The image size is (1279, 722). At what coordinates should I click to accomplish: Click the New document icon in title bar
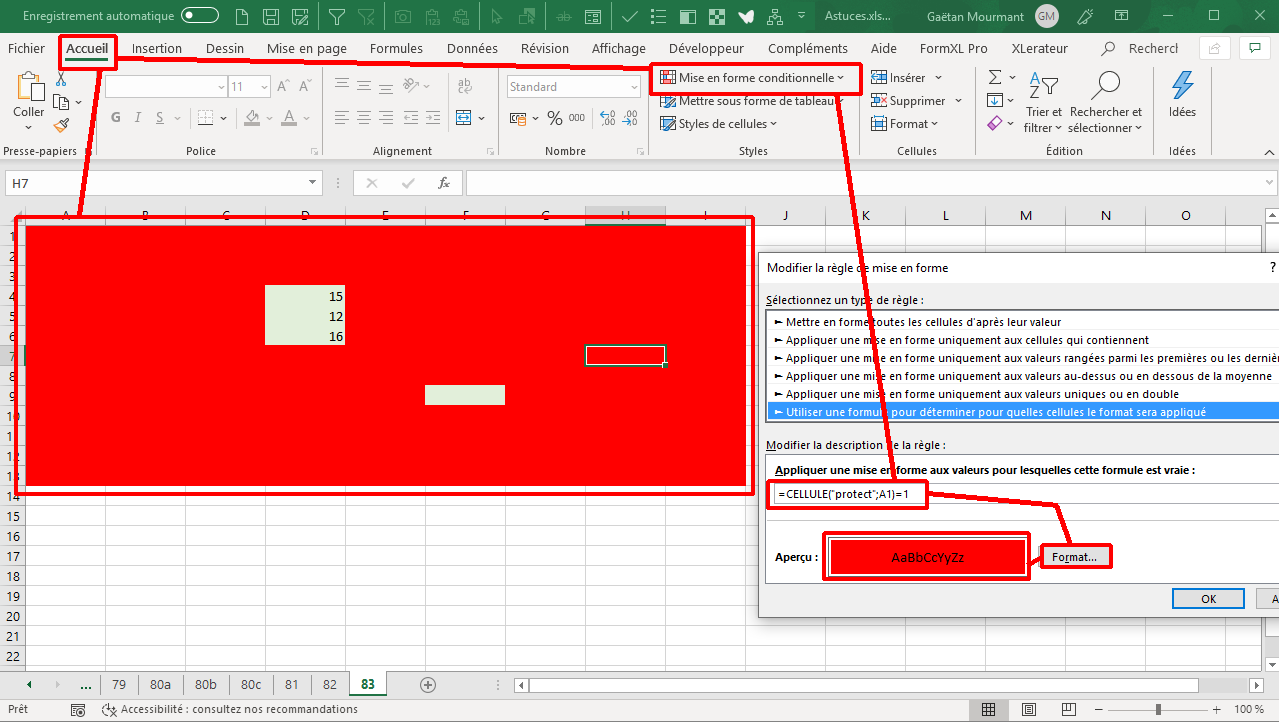point(241,16)
